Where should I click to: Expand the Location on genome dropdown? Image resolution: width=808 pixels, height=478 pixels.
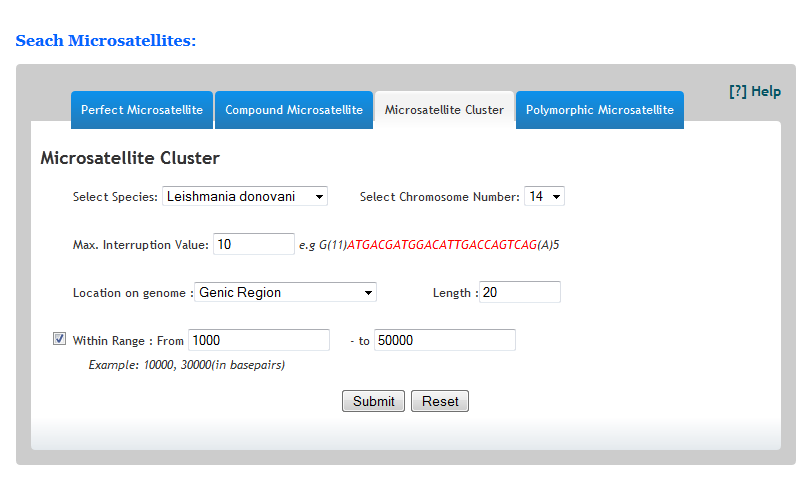(x=285, y=293)
